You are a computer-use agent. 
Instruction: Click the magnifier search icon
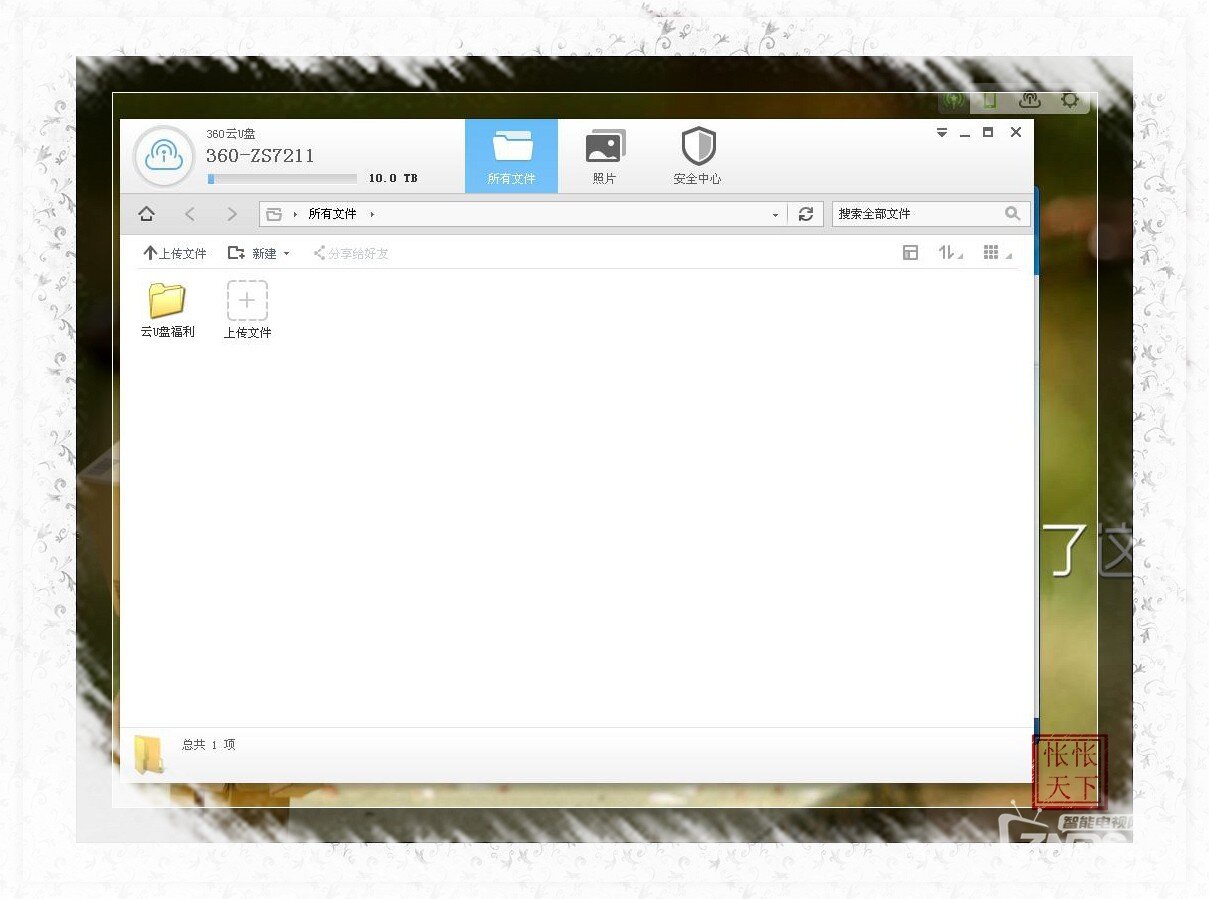pyautogui.click(x=1013, y=213)
